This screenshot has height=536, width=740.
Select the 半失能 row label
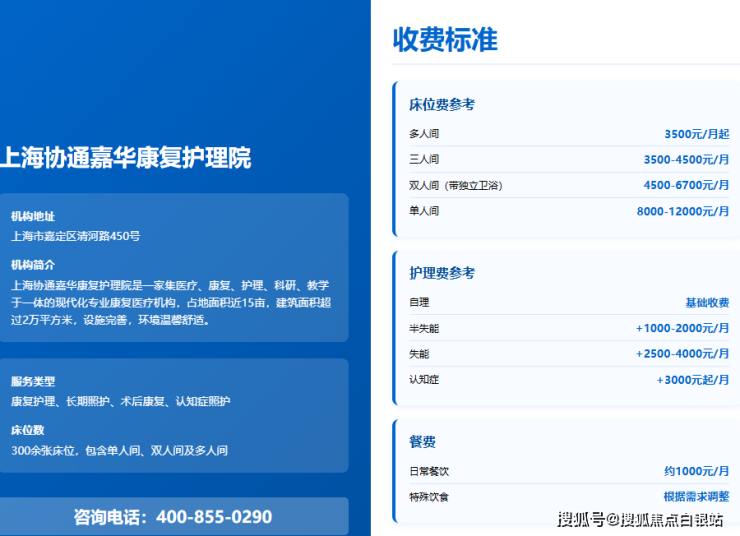424,328
